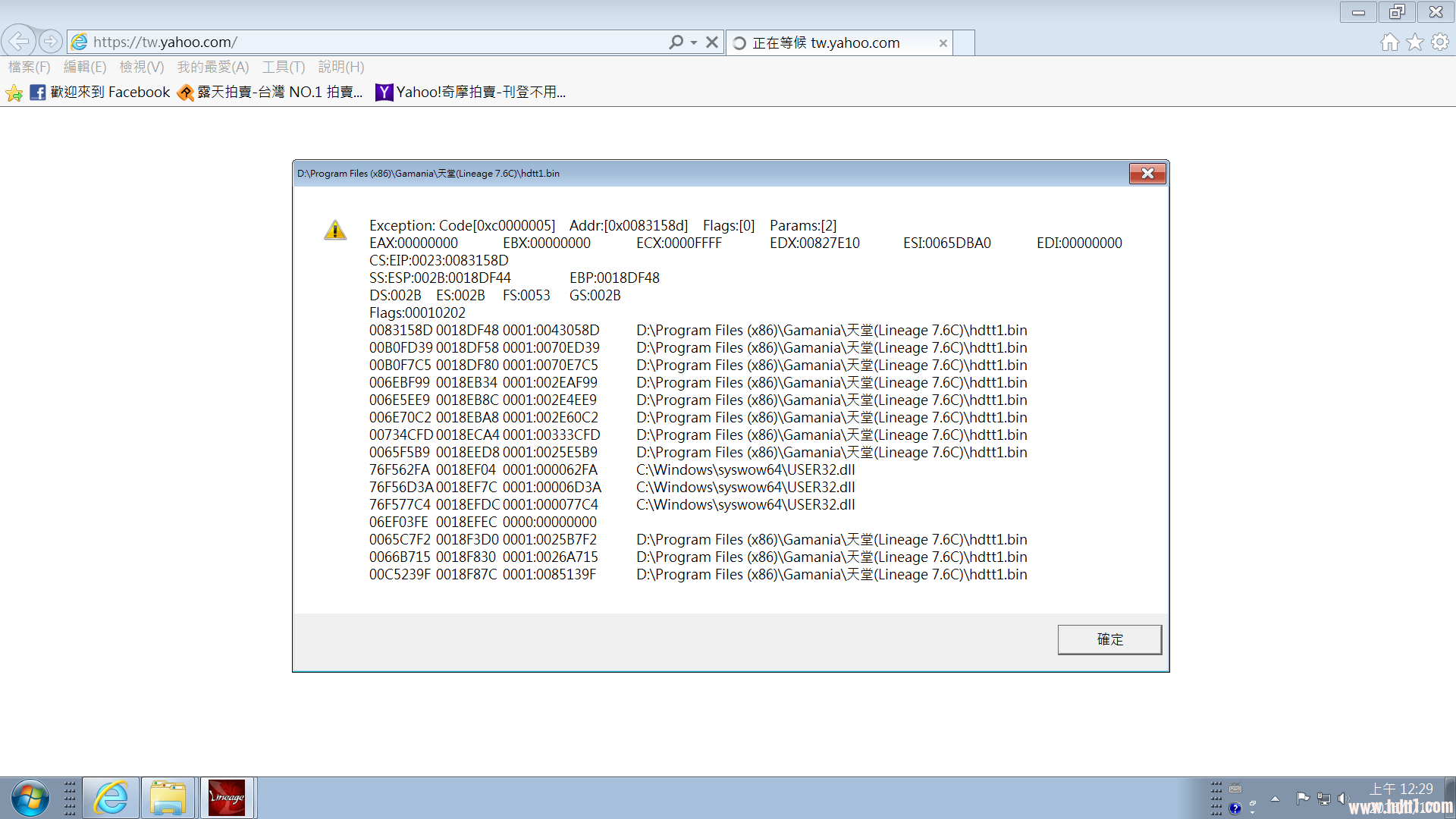Screen dimensions: 1456x819
Task: Open the language bar options small arrow
Action: tap(1253, 811)
